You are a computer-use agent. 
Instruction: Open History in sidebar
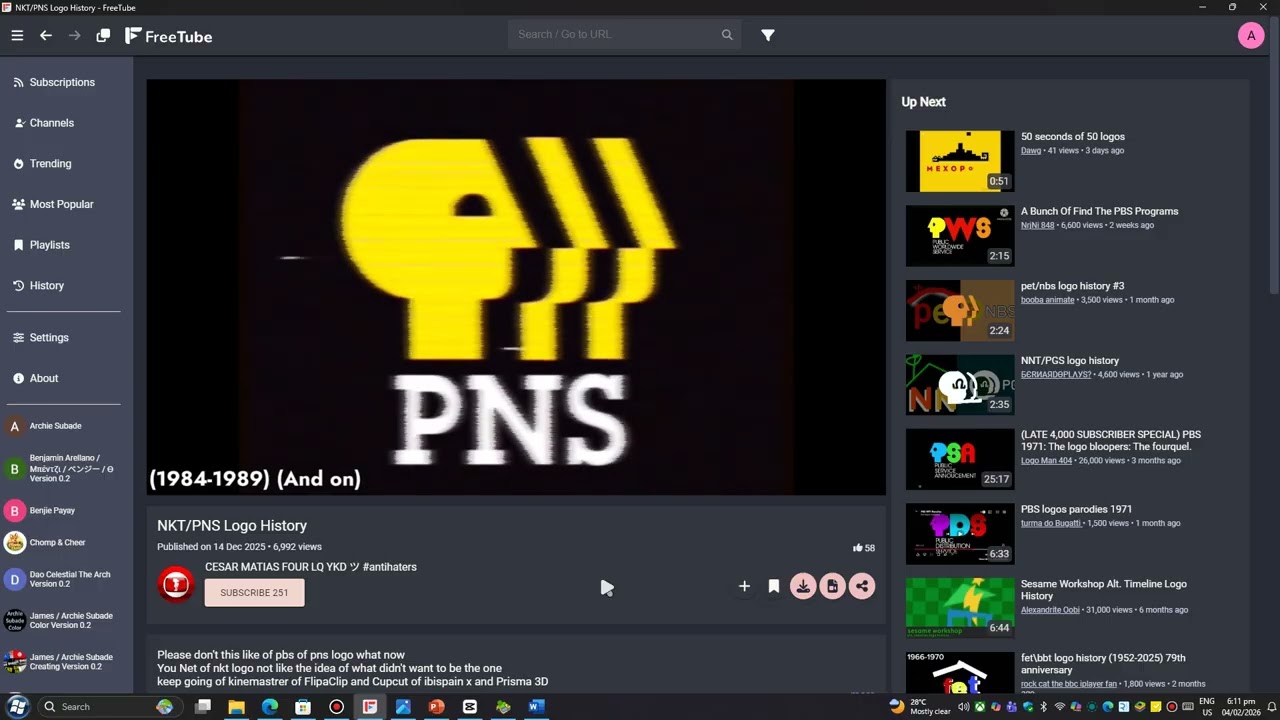[x=46, y=286]
